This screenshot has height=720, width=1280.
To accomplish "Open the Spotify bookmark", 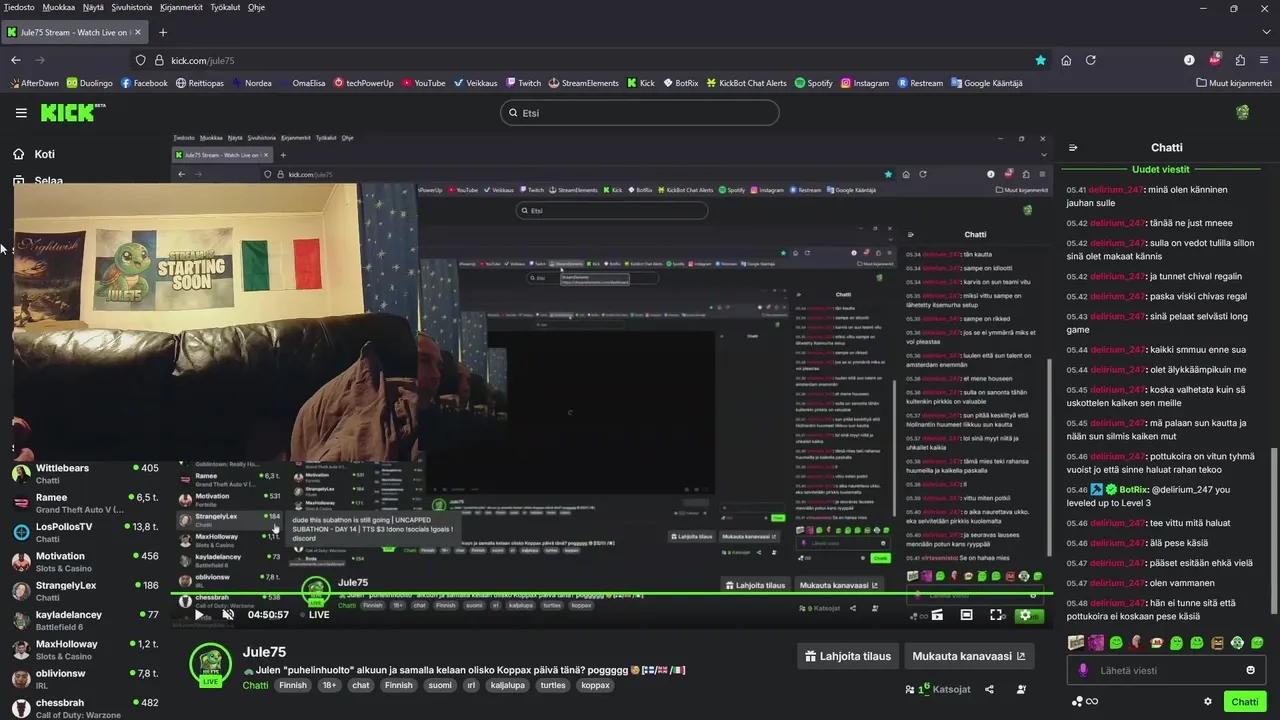I will pos(814,83).
